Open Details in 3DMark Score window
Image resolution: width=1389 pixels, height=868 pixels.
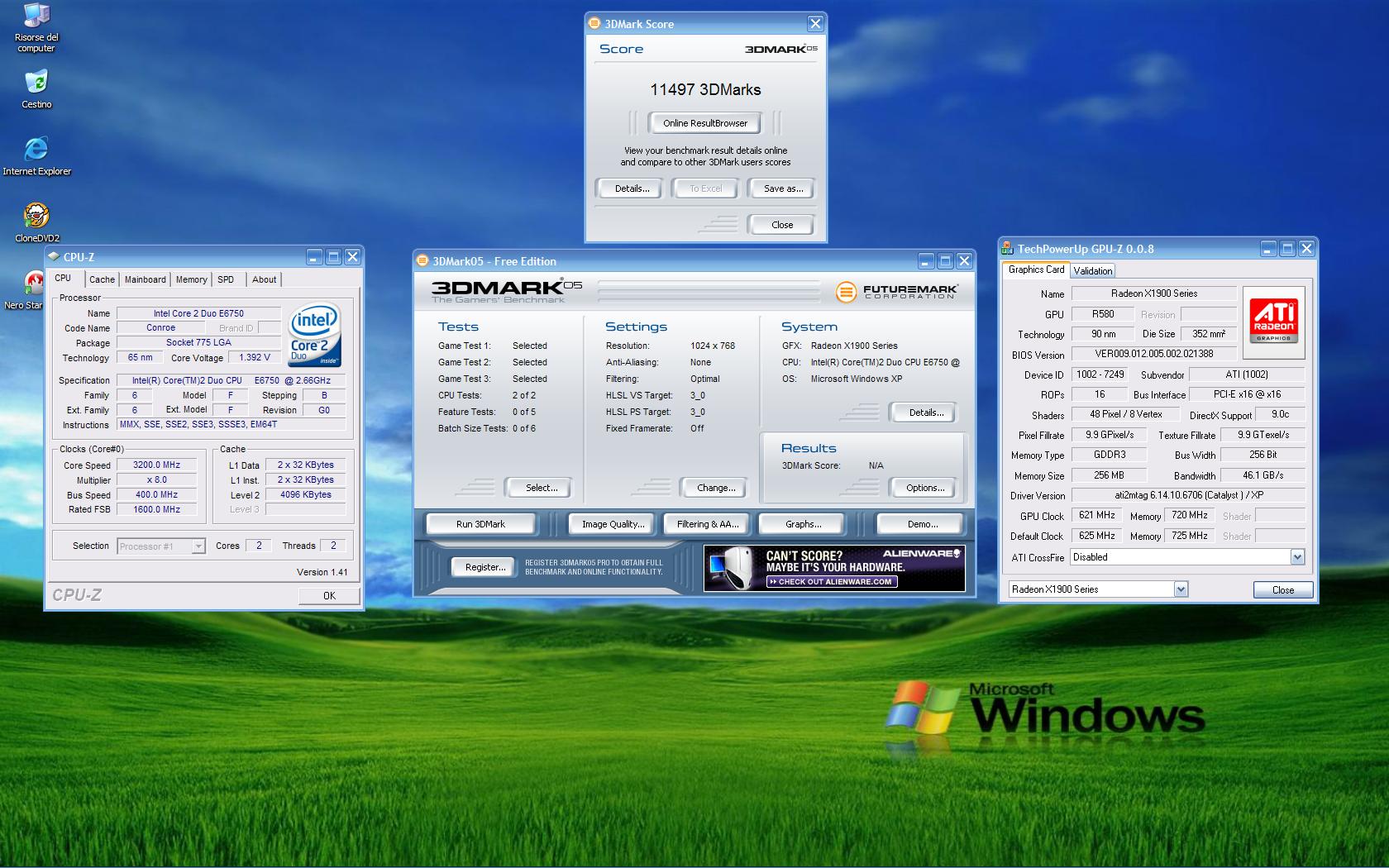pos(632,188)
